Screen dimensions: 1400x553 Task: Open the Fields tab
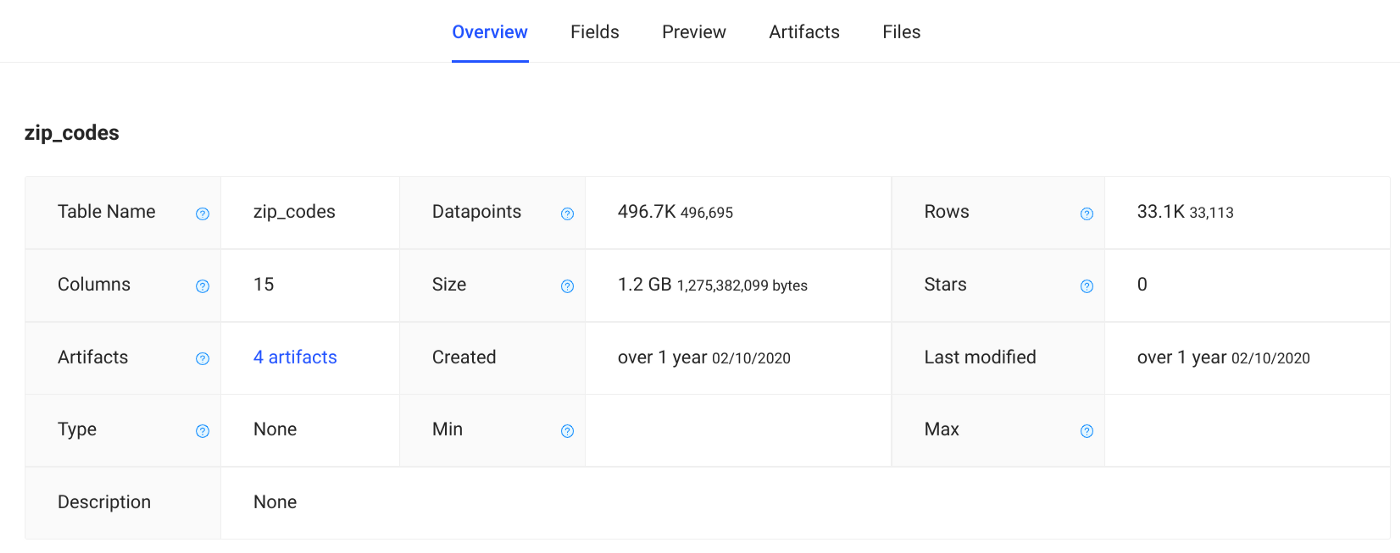595,32
